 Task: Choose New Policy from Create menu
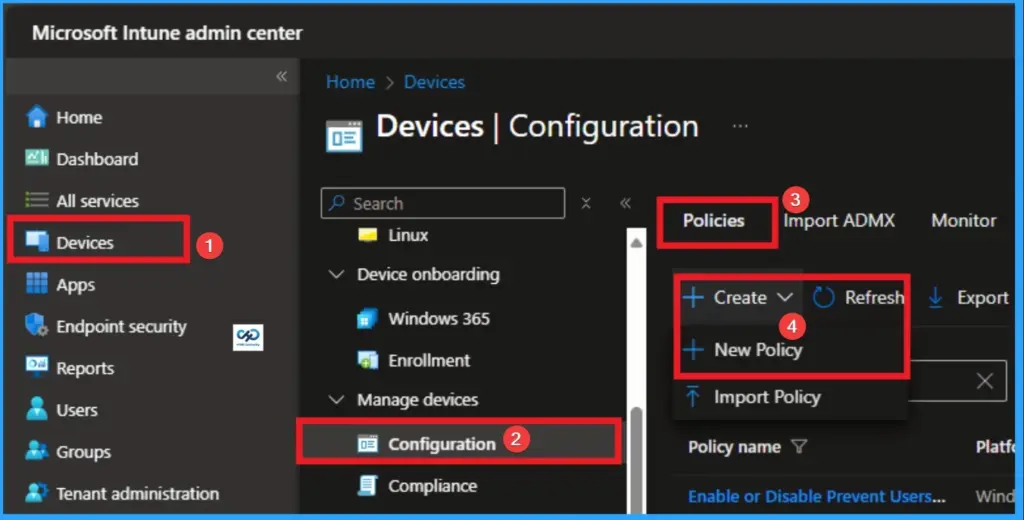coord(758,349)
